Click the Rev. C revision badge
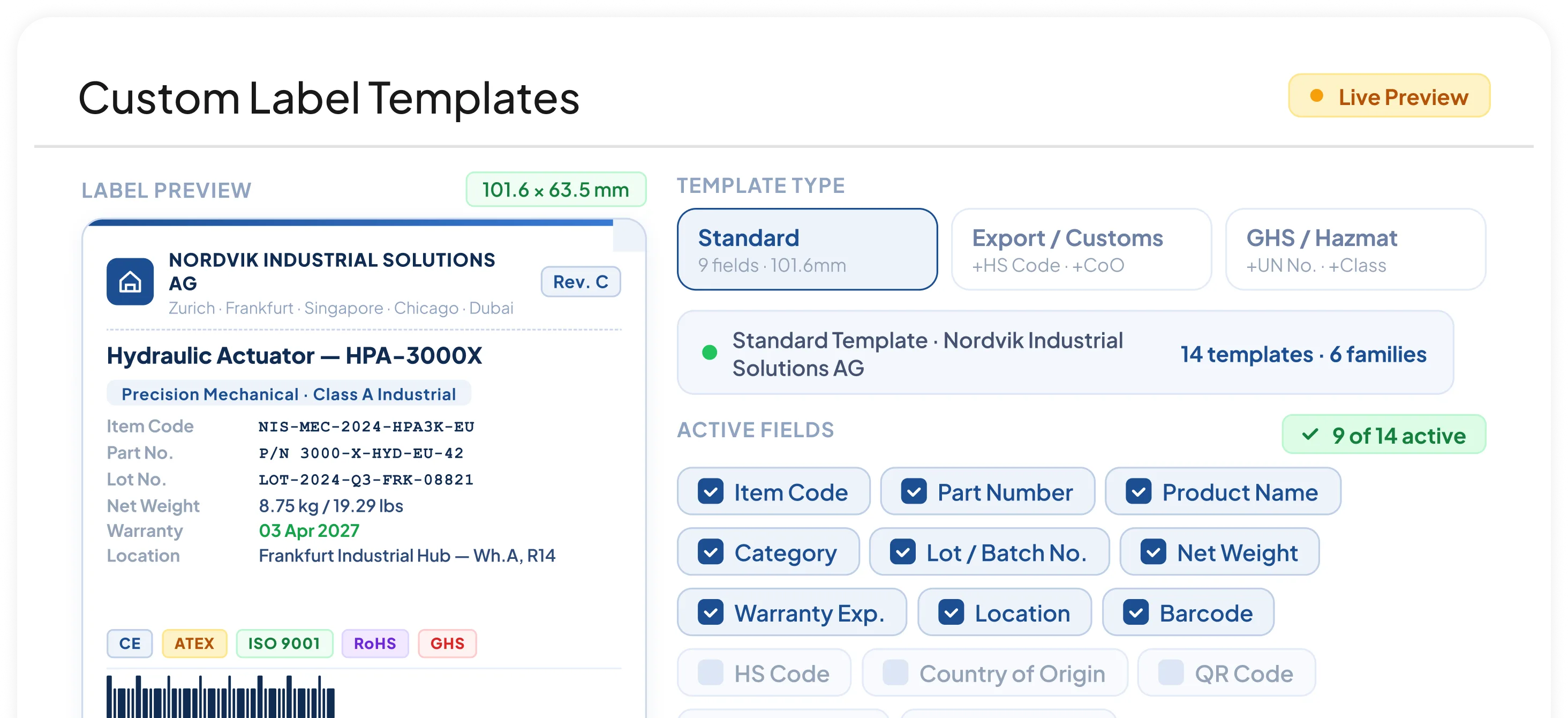Screen dimensions: 1568x718 click(581, 282)
